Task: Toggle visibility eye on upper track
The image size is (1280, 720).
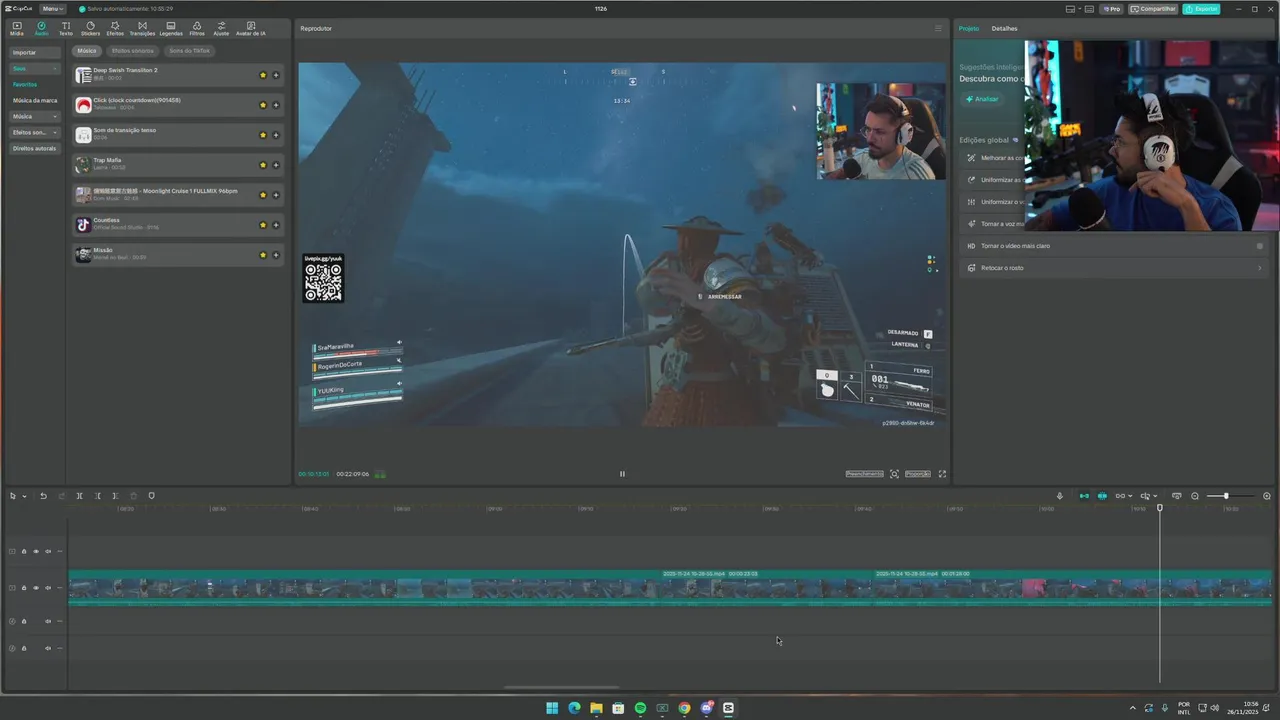Action: click(x=36, y=551)
